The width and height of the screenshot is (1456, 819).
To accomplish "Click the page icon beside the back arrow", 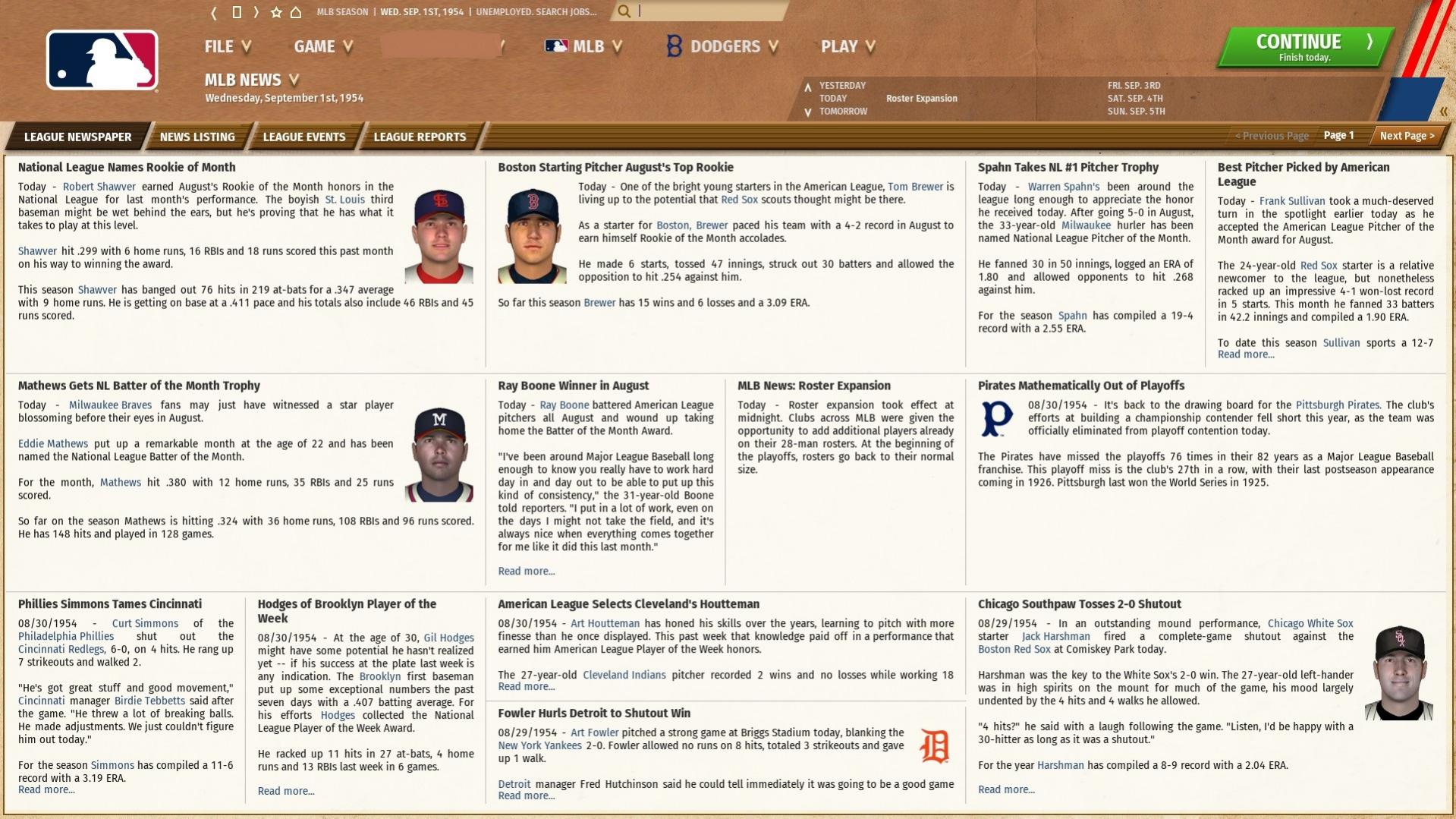I will [x=237, y=12].
